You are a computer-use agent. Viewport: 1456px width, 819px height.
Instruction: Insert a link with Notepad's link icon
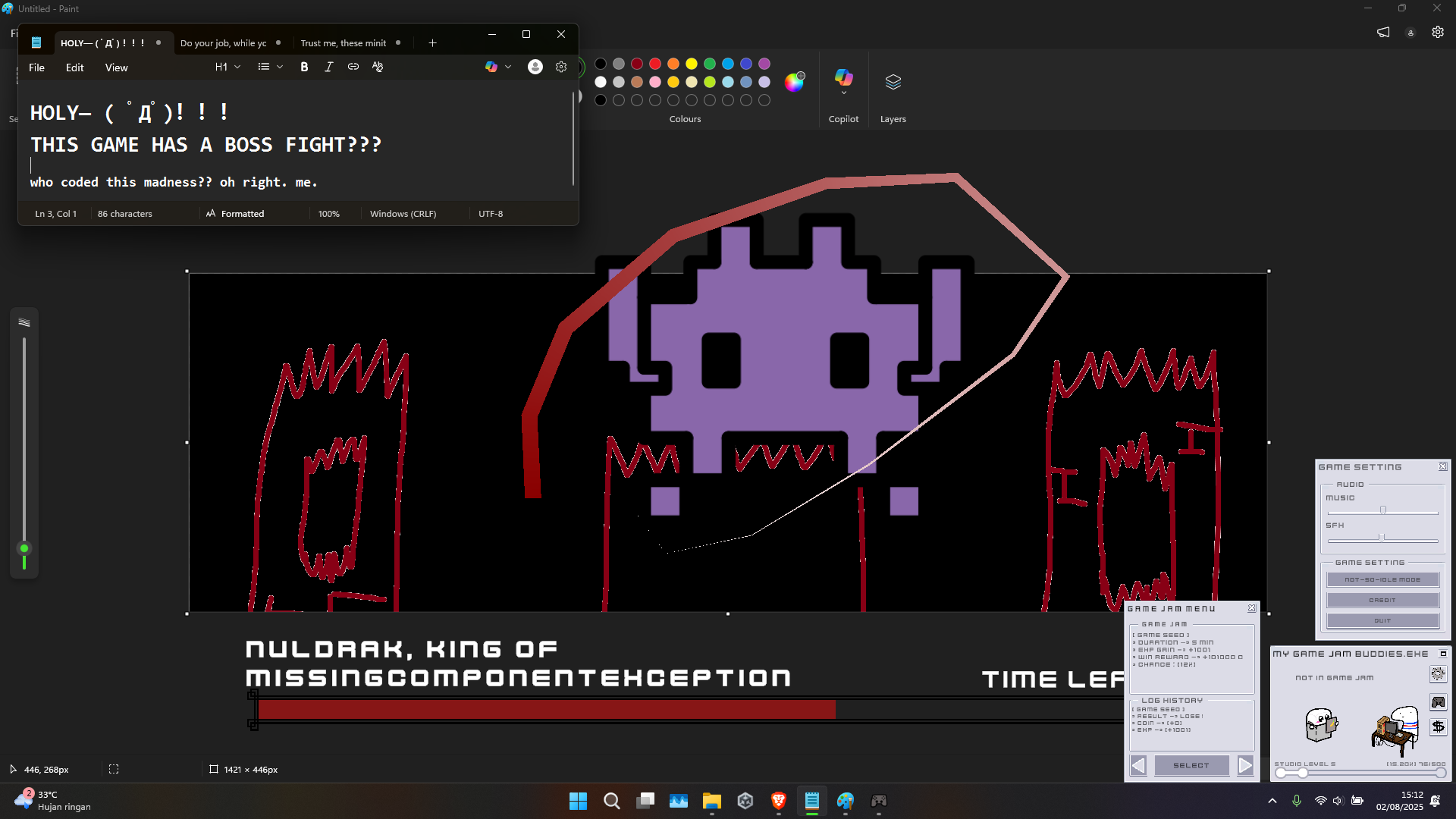(353, 67)
